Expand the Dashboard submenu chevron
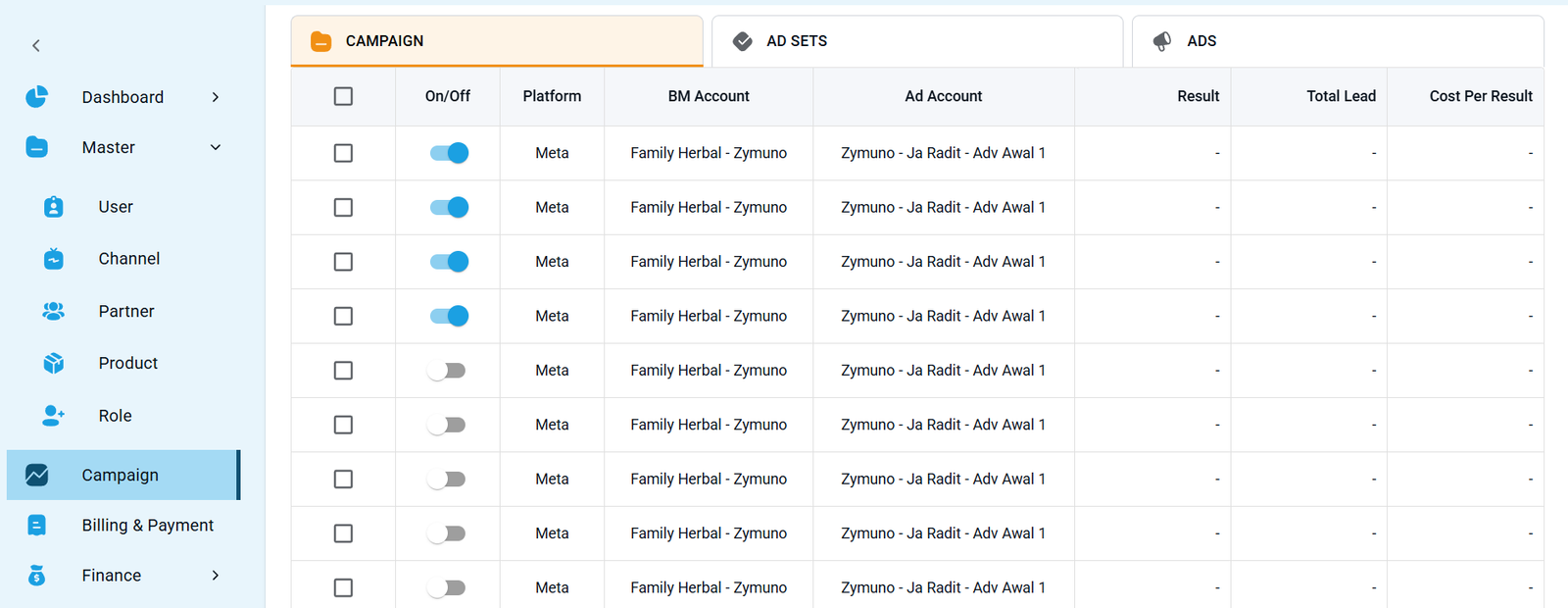This screenshot has width=1568, height=608. [216, 97]
